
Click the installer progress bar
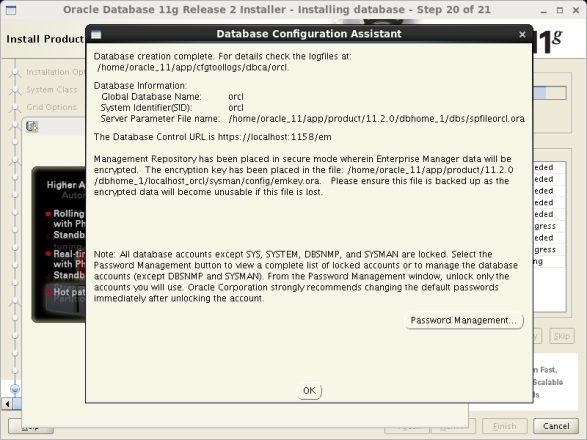pos(549,93)
